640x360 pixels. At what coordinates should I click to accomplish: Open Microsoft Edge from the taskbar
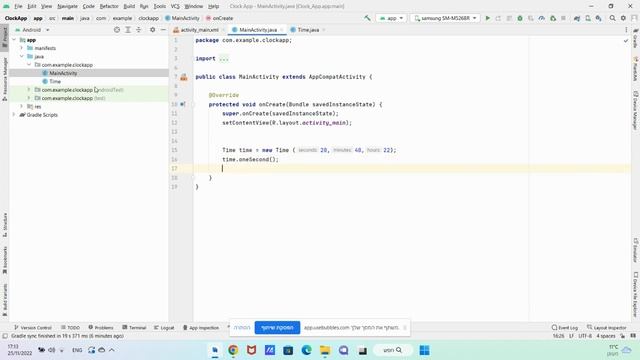[307, 350]
